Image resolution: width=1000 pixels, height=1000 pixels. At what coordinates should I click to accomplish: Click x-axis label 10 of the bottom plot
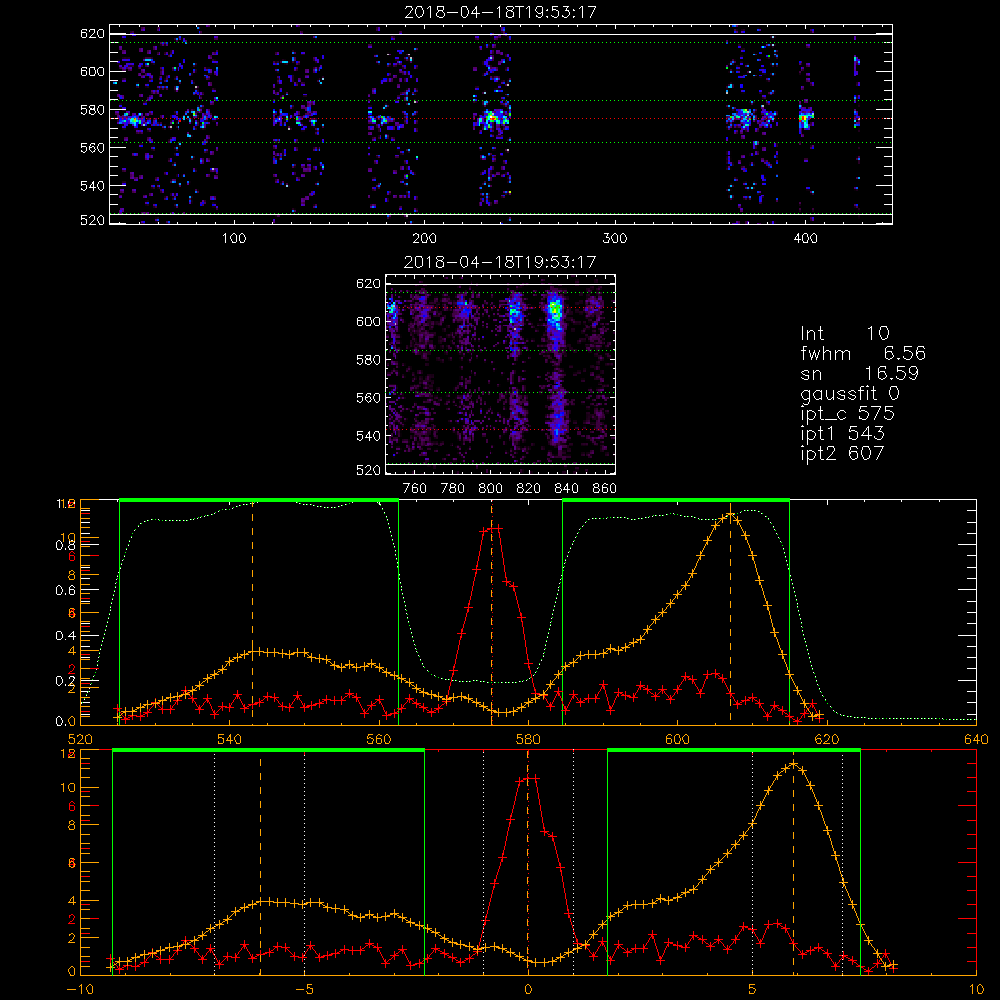point(976,989)
